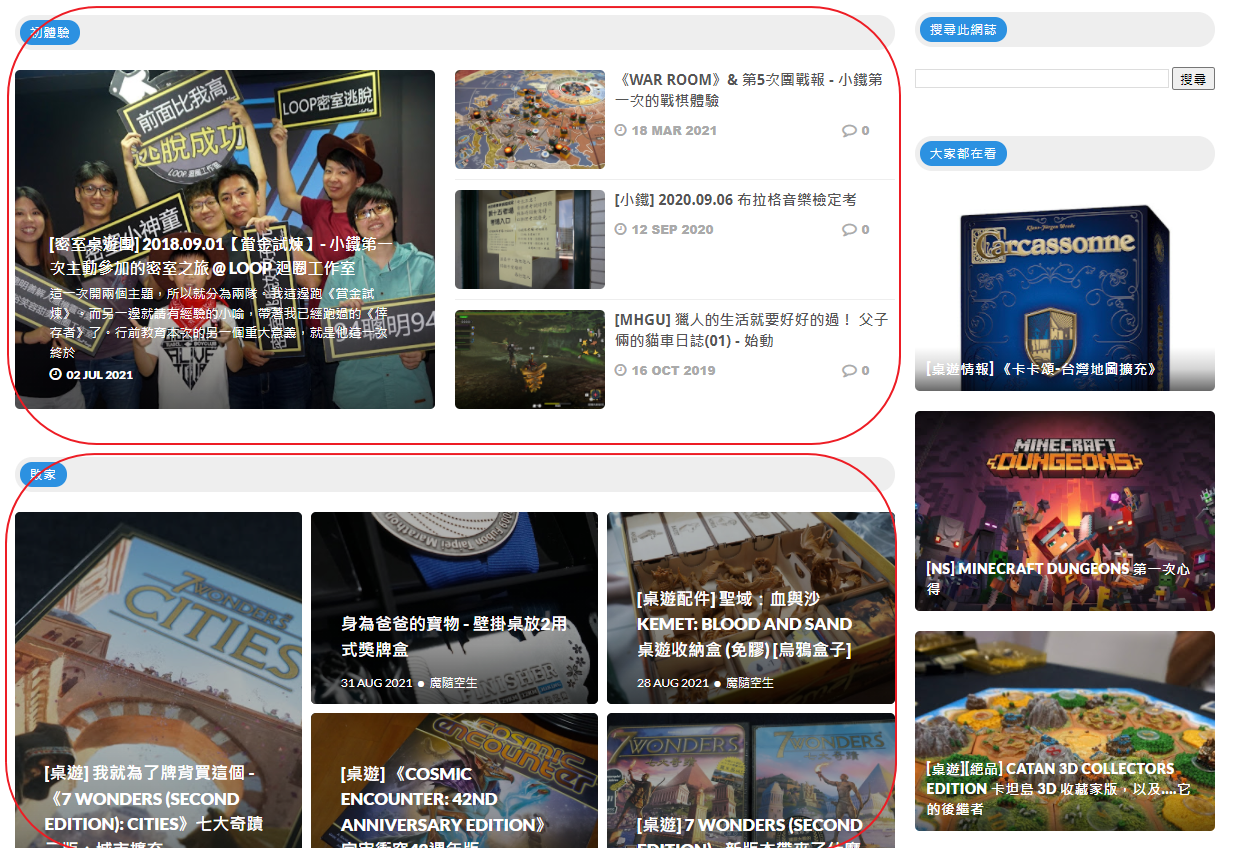Open the [小鐵] 2020.09.06 布拉格音樂檢定考 title
Image resolution: width=1243 pixels, height=848 pixels.
click(x=735, y=200)
